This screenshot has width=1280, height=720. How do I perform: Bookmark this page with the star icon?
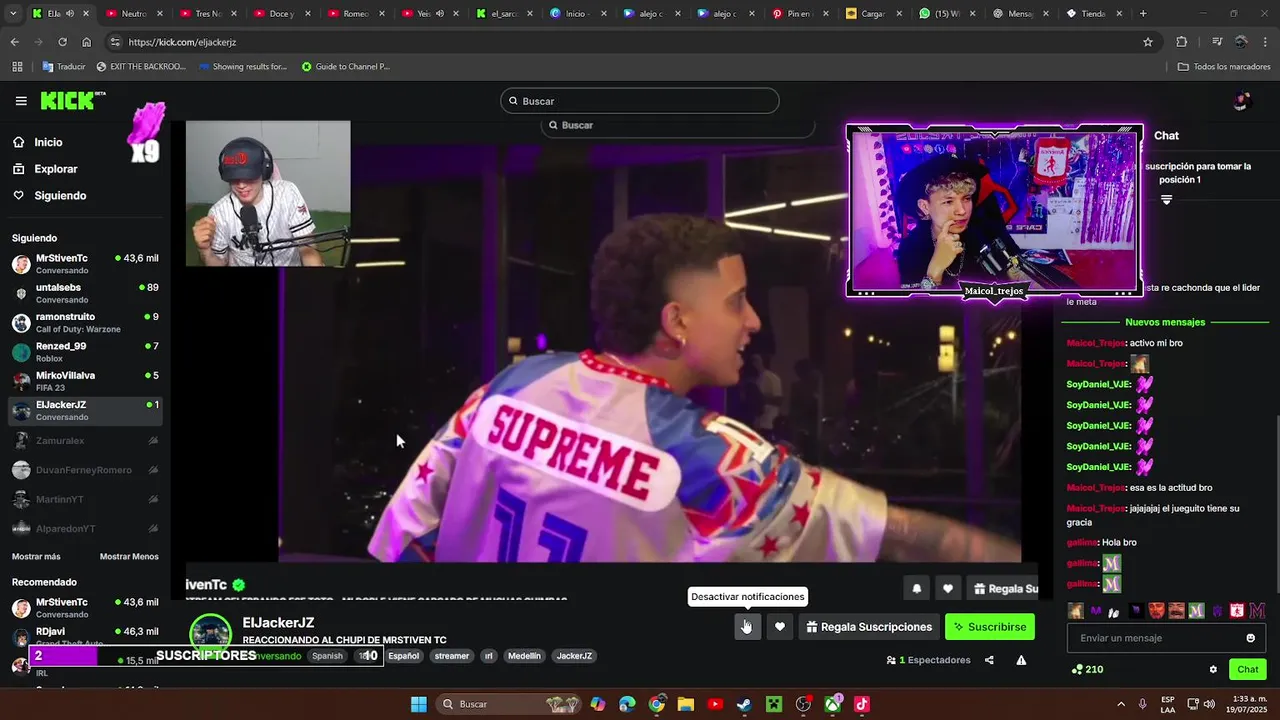click(1148, 42)
